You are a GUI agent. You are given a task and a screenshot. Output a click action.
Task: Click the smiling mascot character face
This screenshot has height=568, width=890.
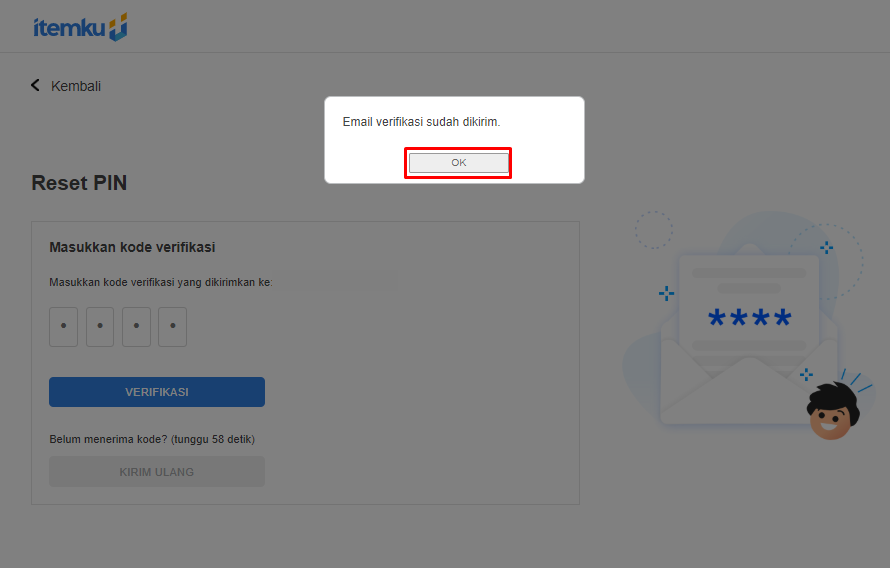tap(829, 410)
